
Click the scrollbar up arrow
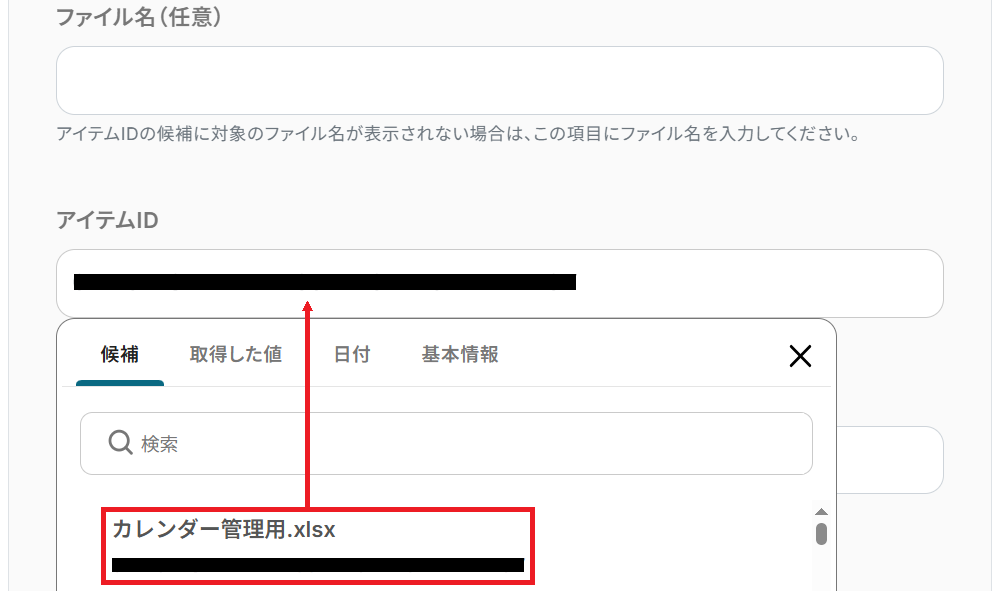point(822,511)
